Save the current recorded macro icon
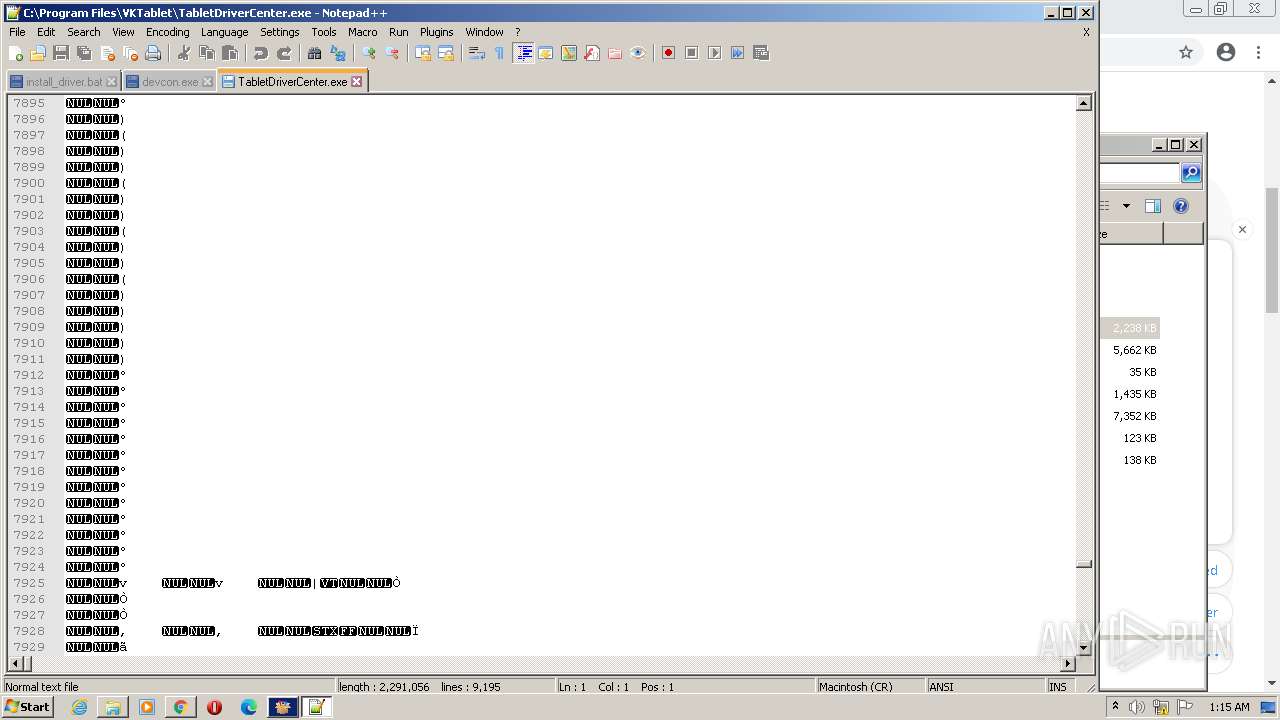This screenshot has width=1280, height=720. (x=761, y=53)
